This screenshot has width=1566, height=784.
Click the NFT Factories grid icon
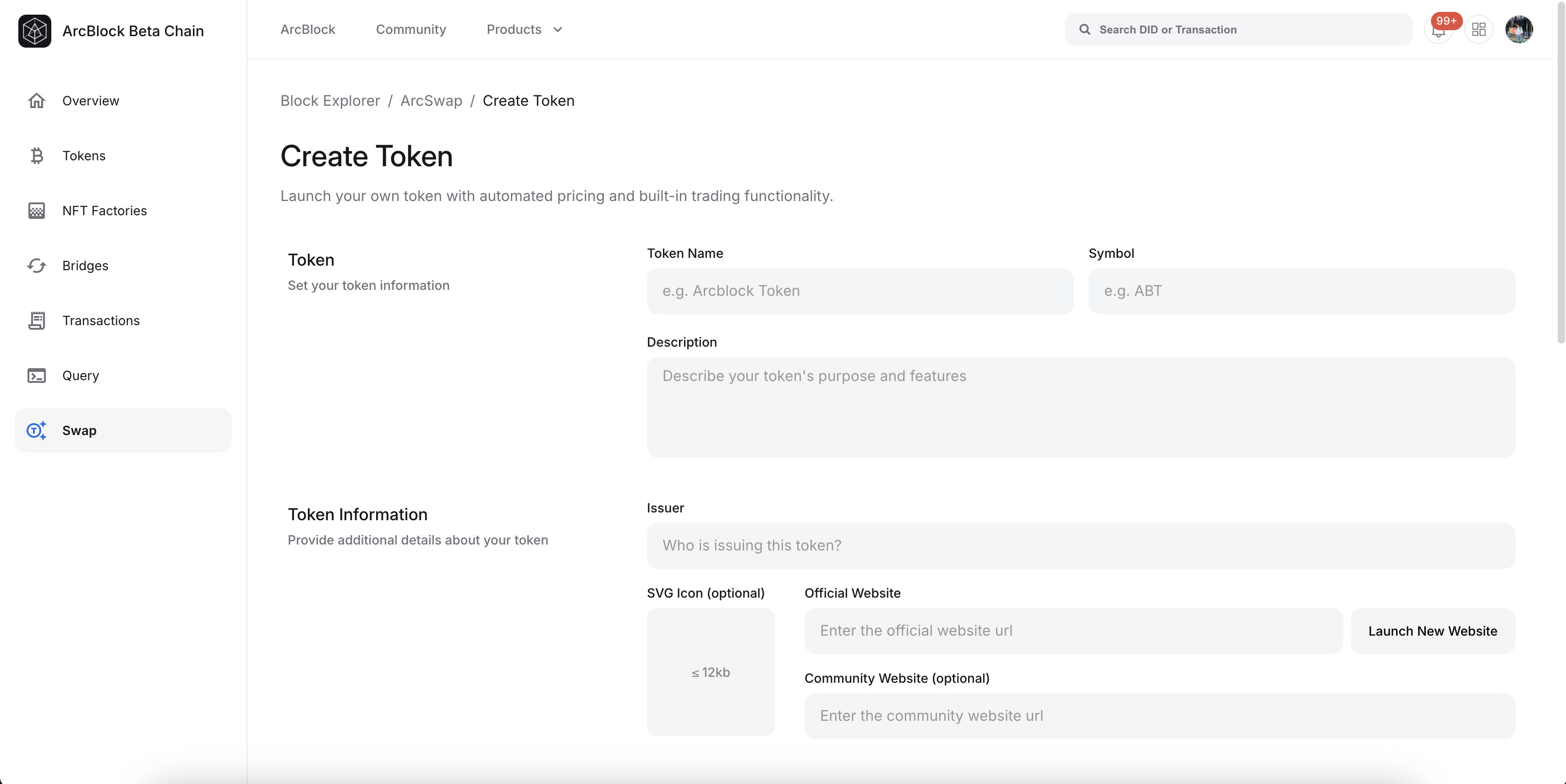point(37,211)
